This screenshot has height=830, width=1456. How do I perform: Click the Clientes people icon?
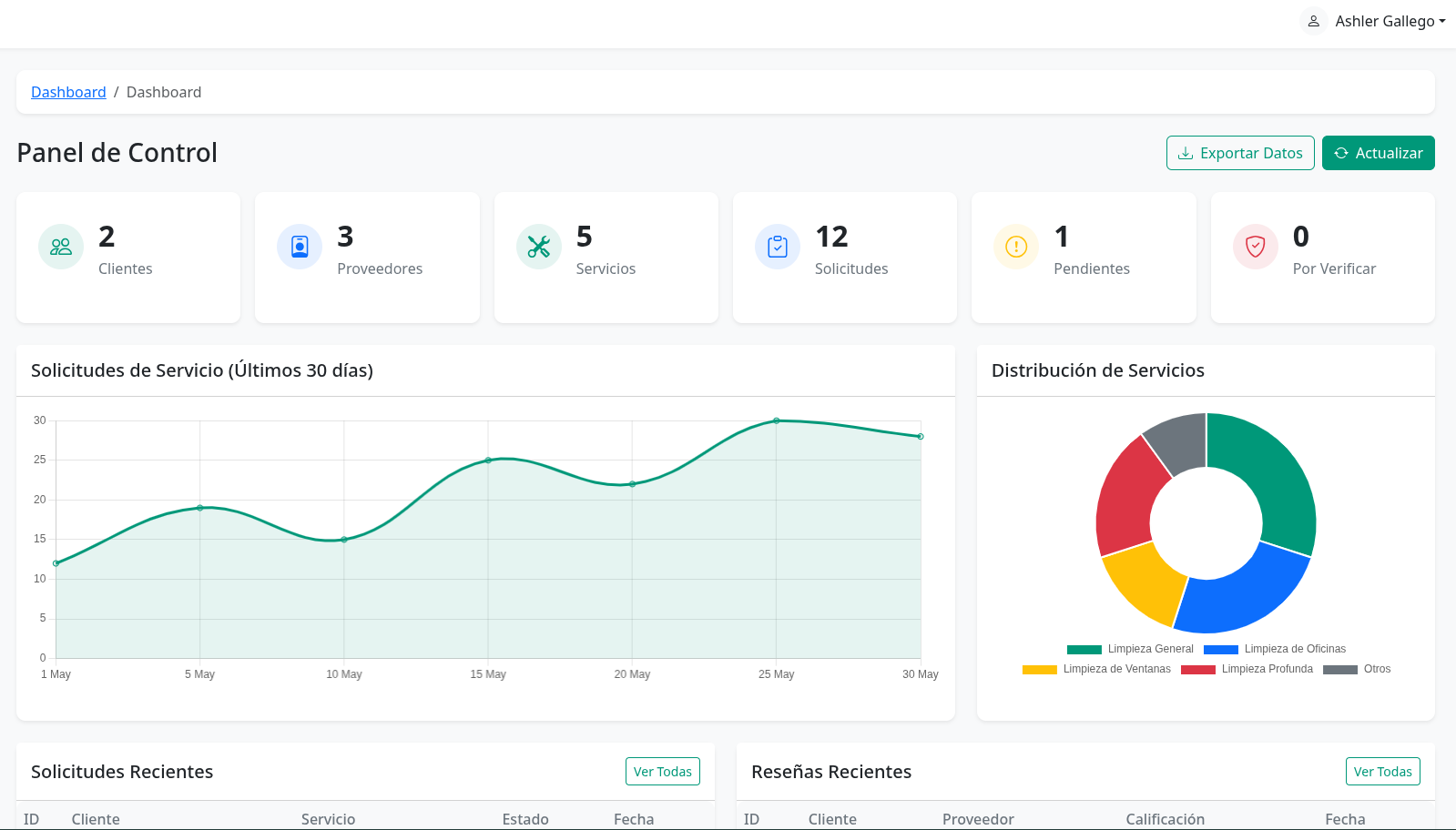pos(61,247)
